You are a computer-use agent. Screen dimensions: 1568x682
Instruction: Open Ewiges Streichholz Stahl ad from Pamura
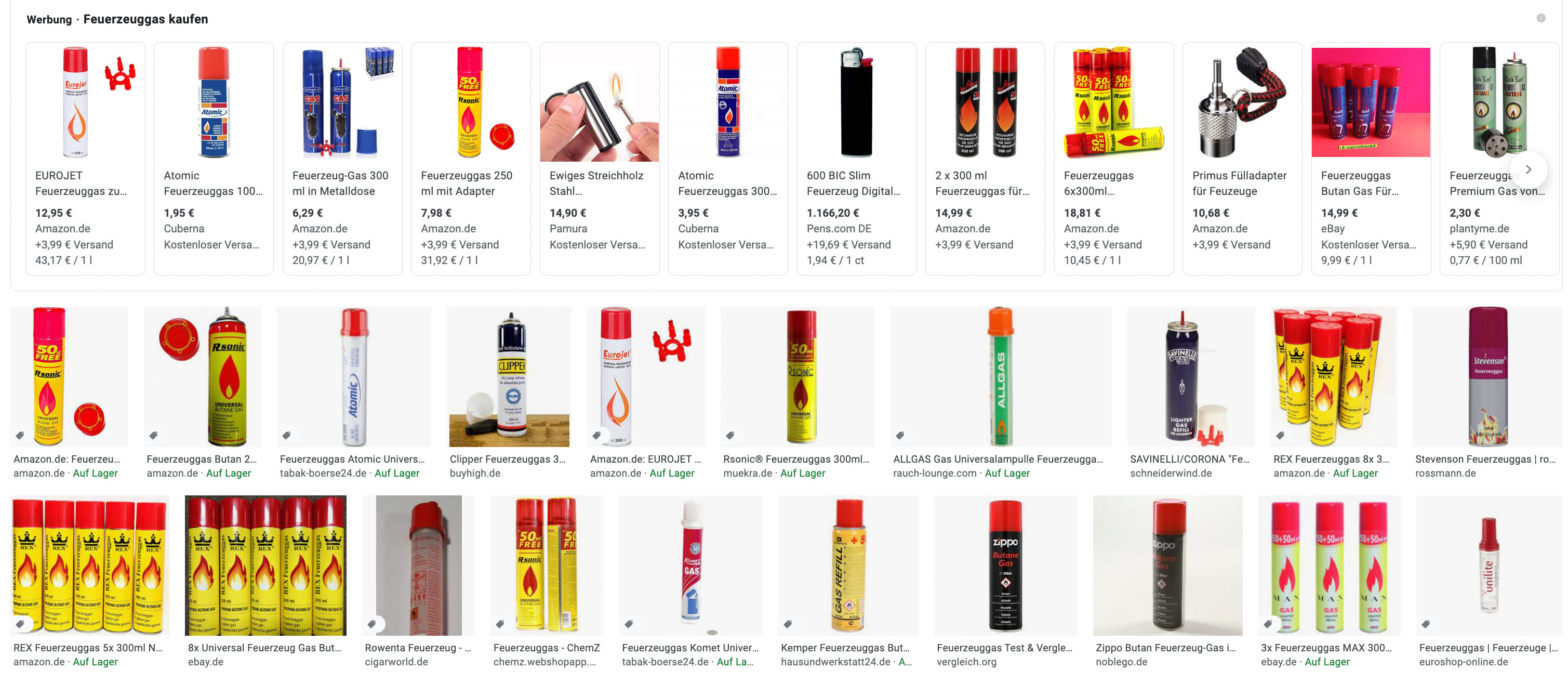(600, 159)
